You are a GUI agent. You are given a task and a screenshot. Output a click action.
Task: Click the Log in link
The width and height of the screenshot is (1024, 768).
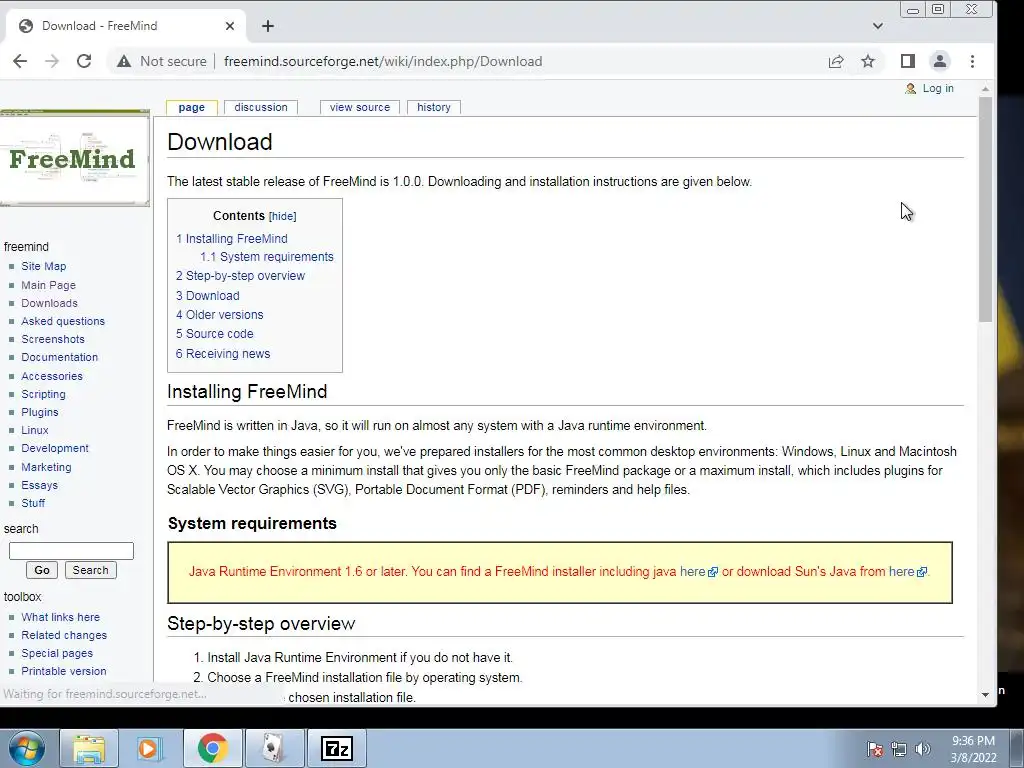pyautogui.click(x=938, y=88)
